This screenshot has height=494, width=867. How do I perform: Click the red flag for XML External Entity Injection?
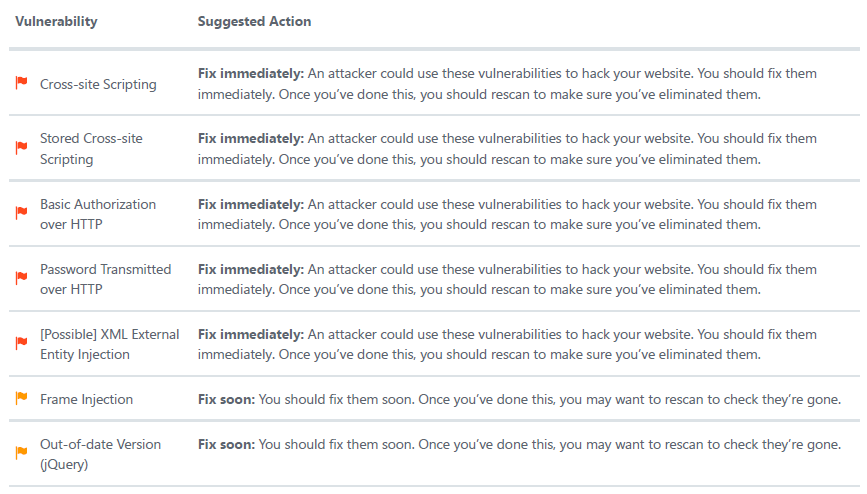[22, 344]
